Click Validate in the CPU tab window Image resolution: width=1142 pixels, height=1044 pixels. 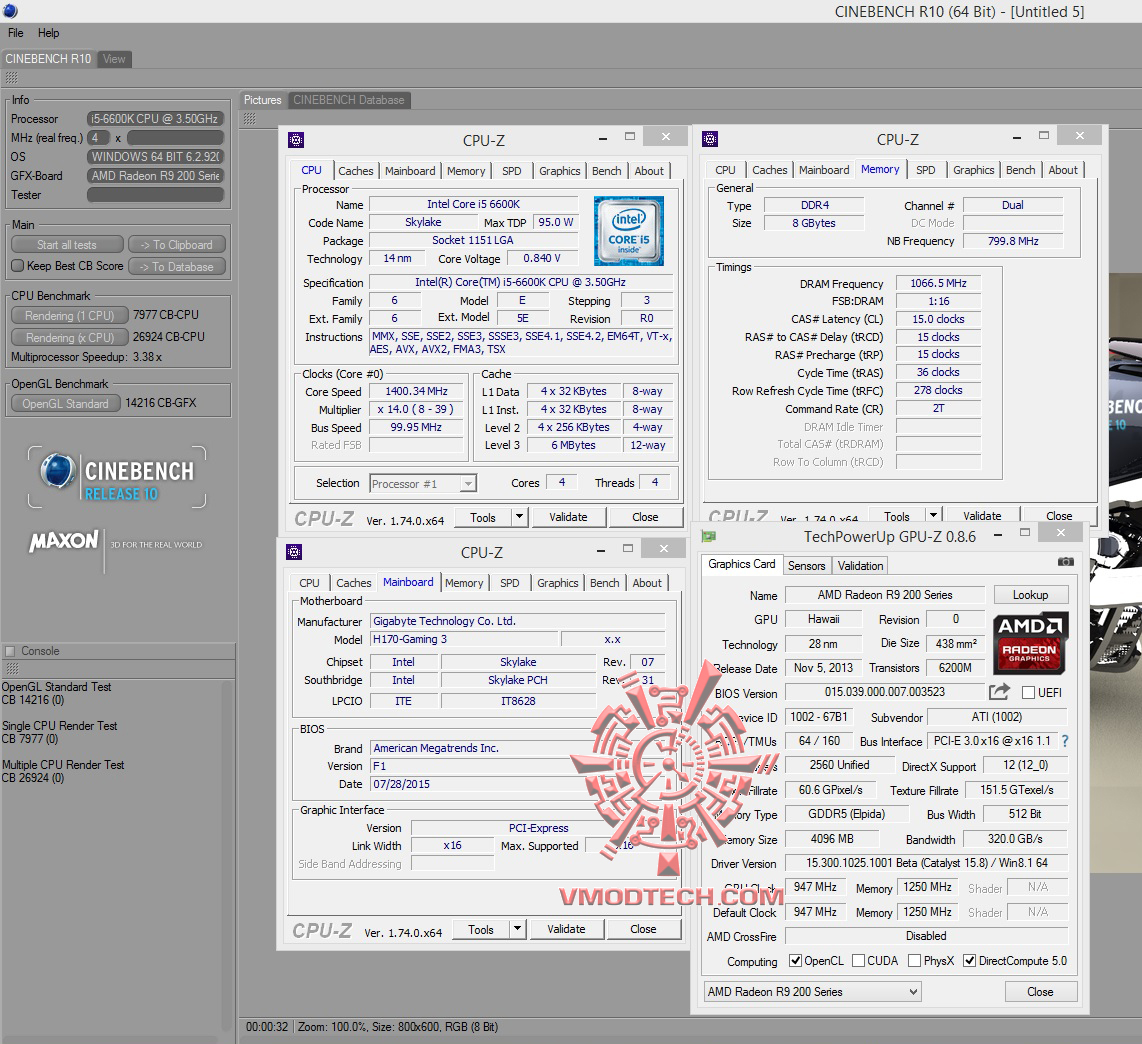pos(568,517)
